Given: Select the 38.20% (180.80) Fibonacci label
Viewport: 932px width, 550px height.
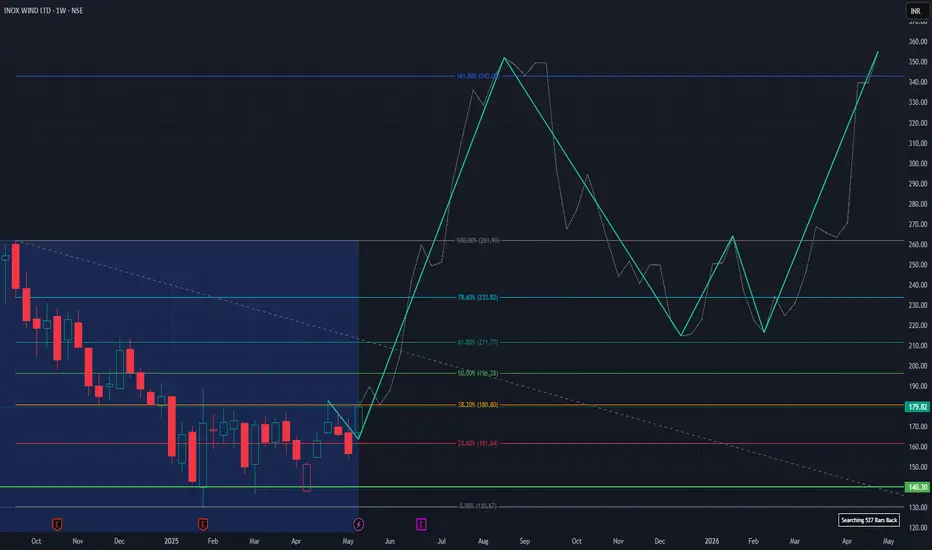Looking at the screenshot, I should click(x=477, y=405).
